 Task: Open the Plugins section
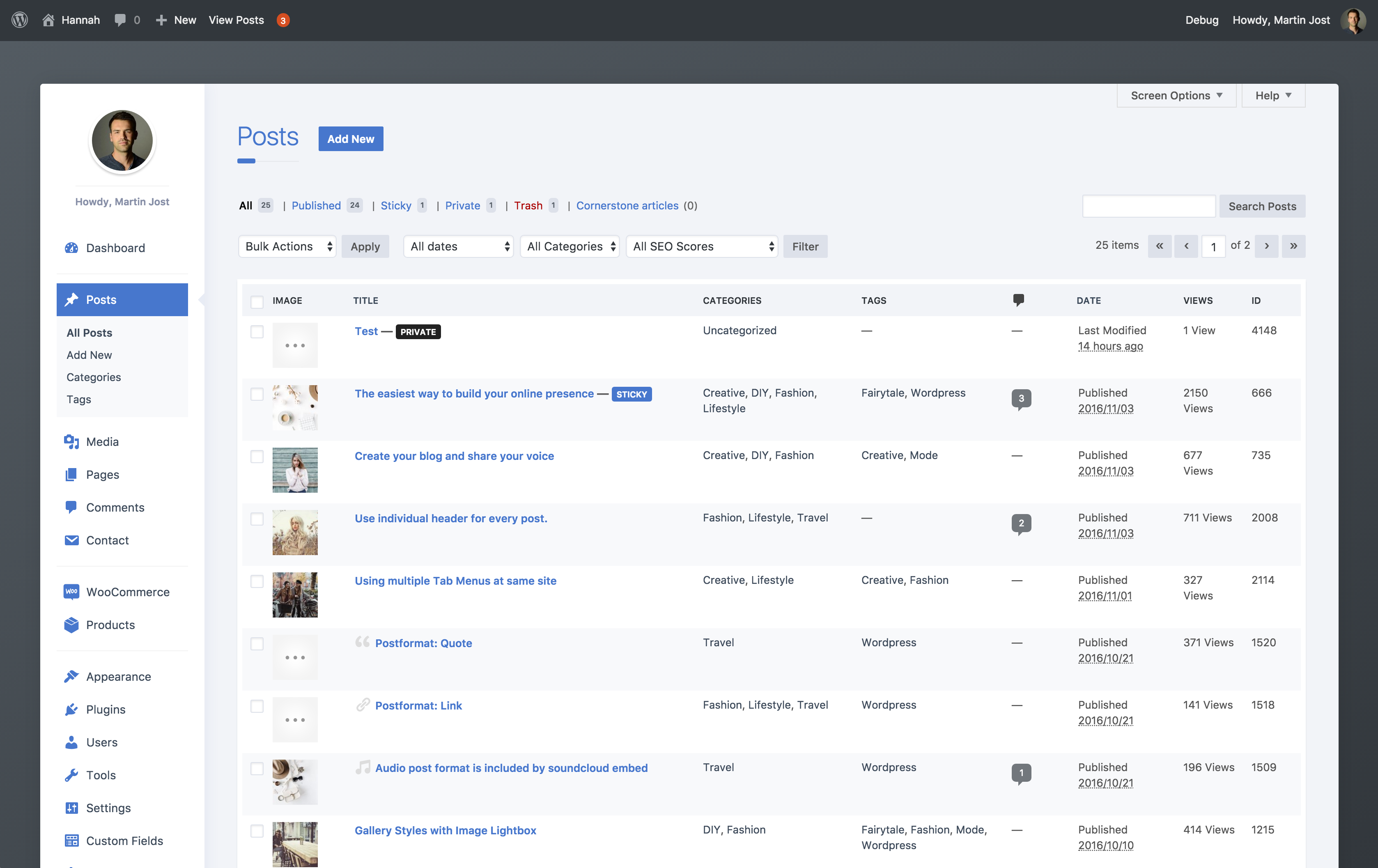[105, 709]
